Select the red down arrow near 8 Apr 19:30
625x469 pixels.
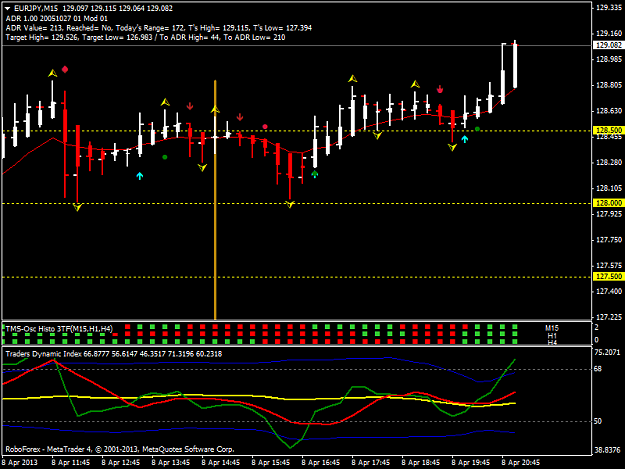pyautogui.click(x=440, y=89)
